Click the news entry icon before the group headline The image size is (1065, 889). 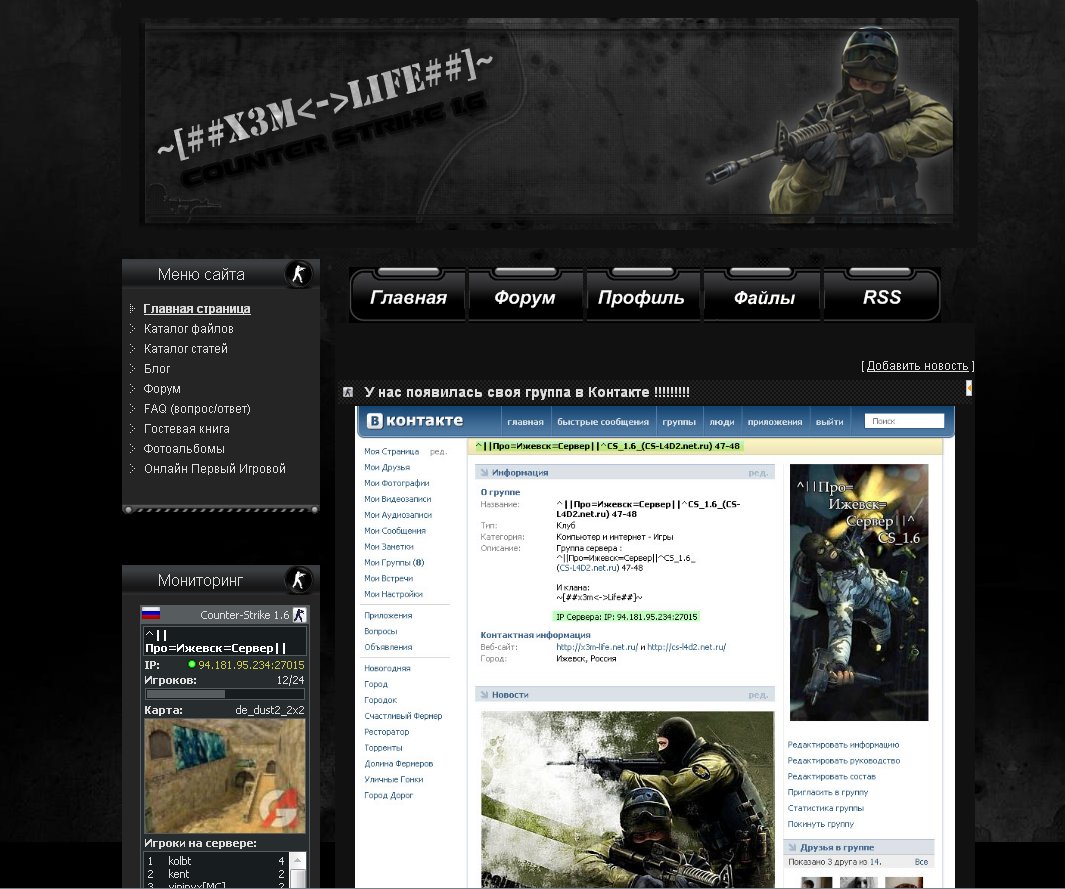pos(348,392)
